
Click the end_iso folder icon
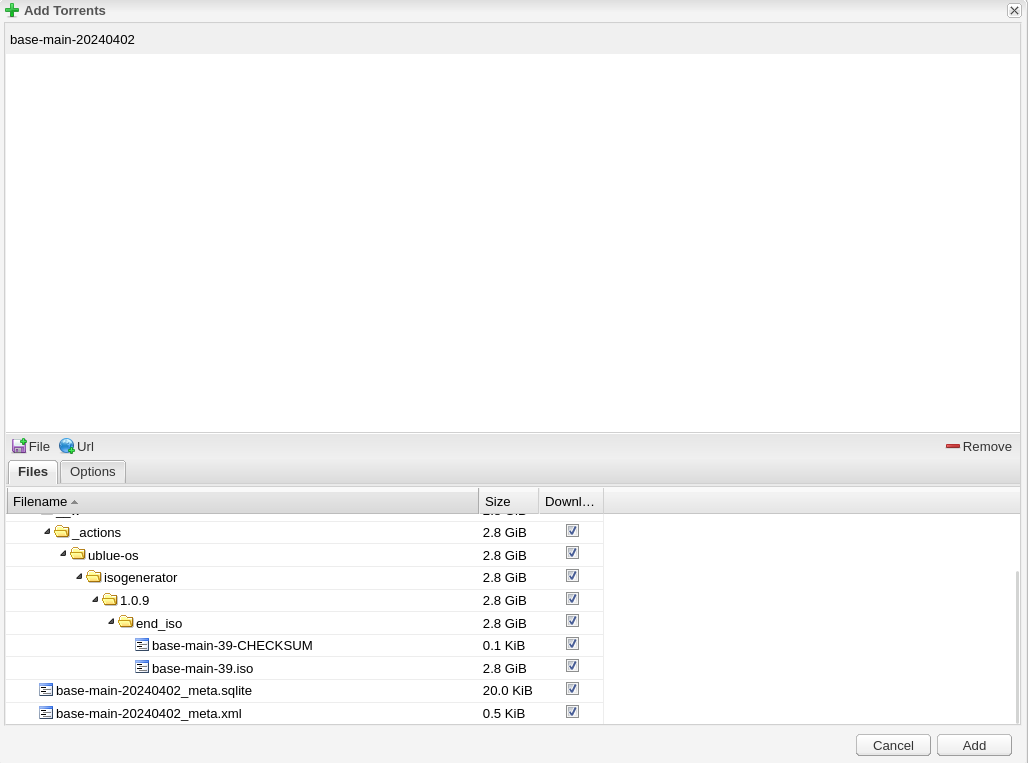(x=126, y=622)
